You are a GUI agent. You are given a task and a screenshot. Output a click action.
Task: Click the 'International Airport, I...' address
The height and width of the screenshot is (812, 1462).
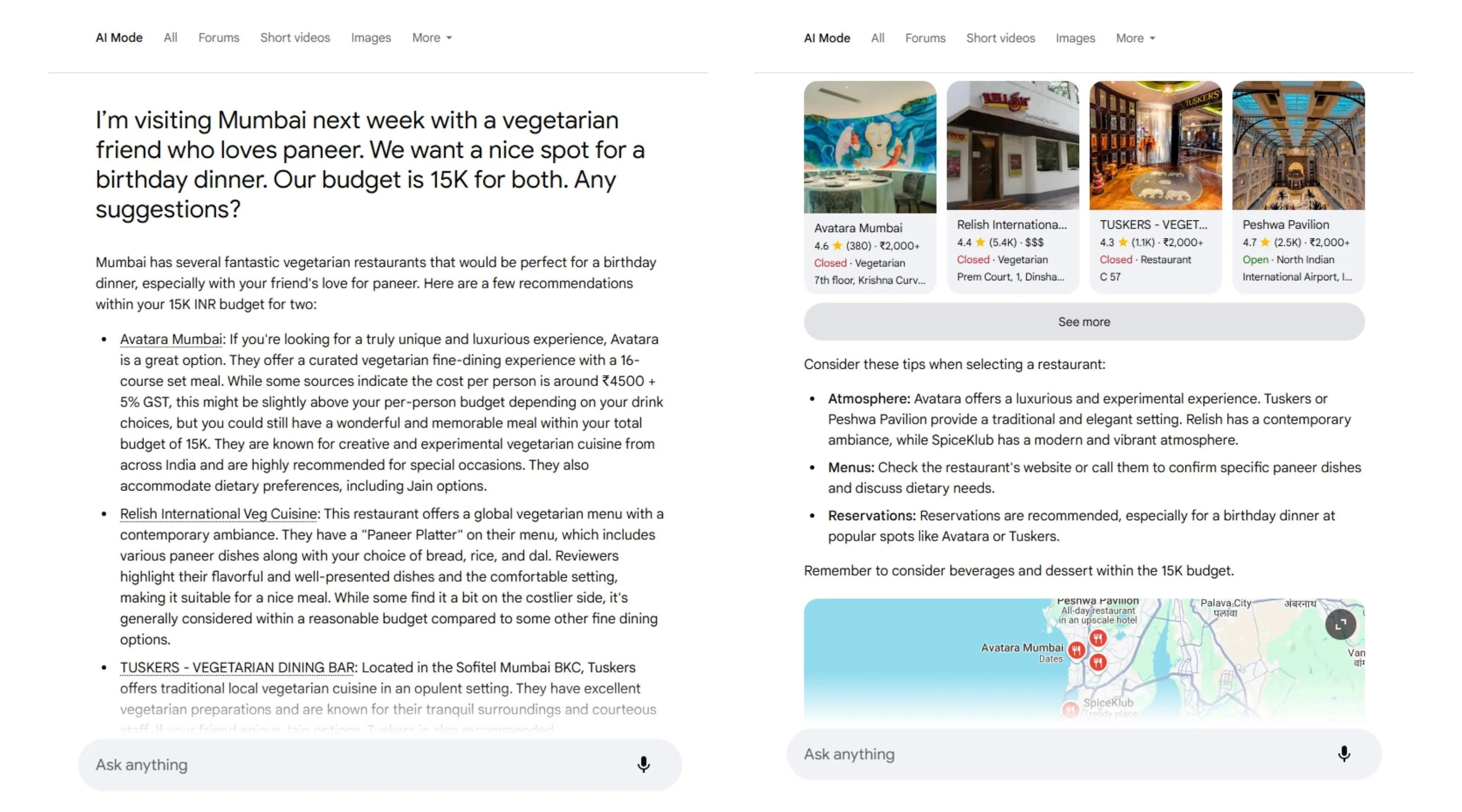click(1297, 277)
